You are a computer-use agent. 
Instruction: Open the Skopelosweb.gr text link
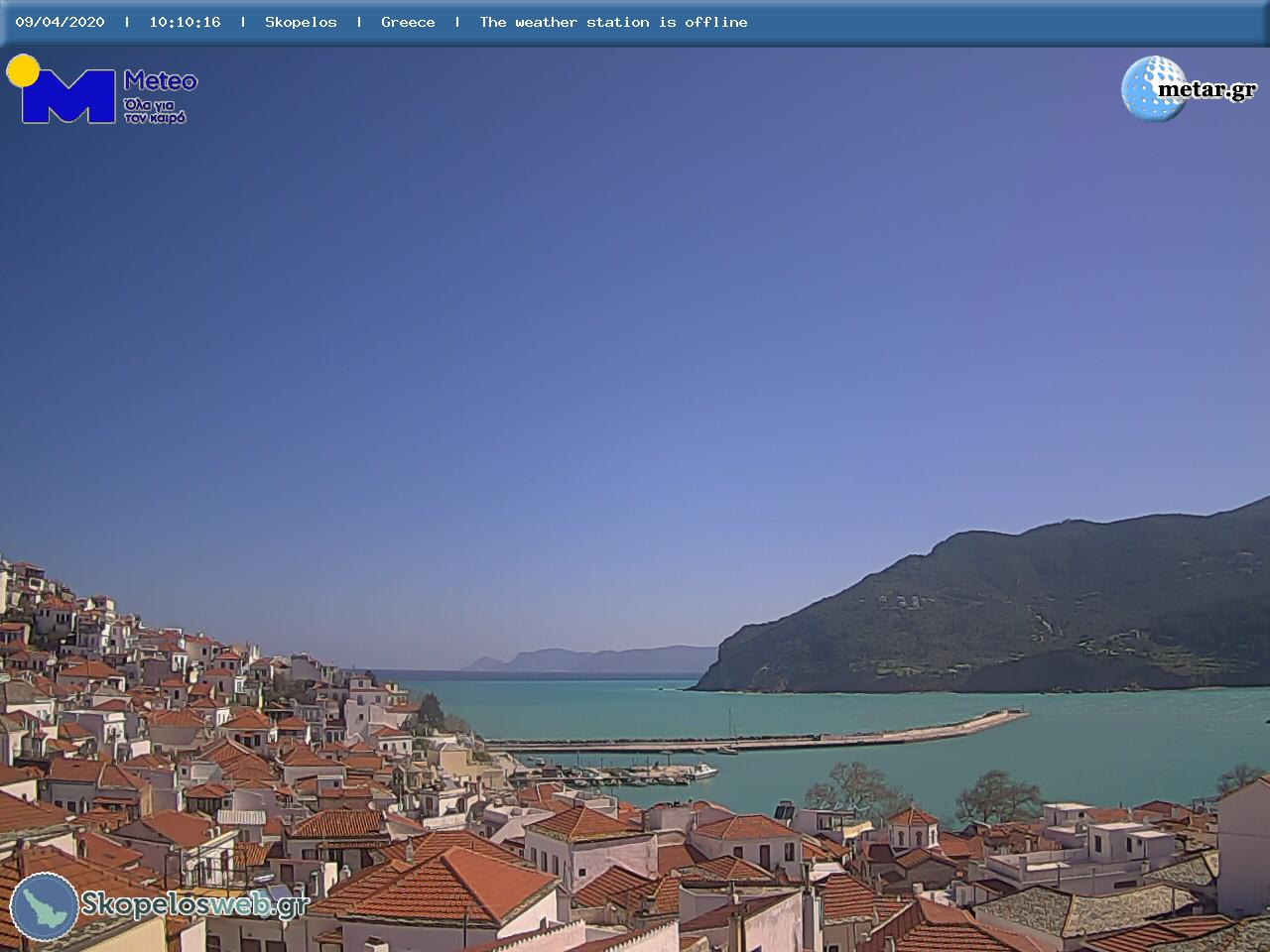click(195, 905)
